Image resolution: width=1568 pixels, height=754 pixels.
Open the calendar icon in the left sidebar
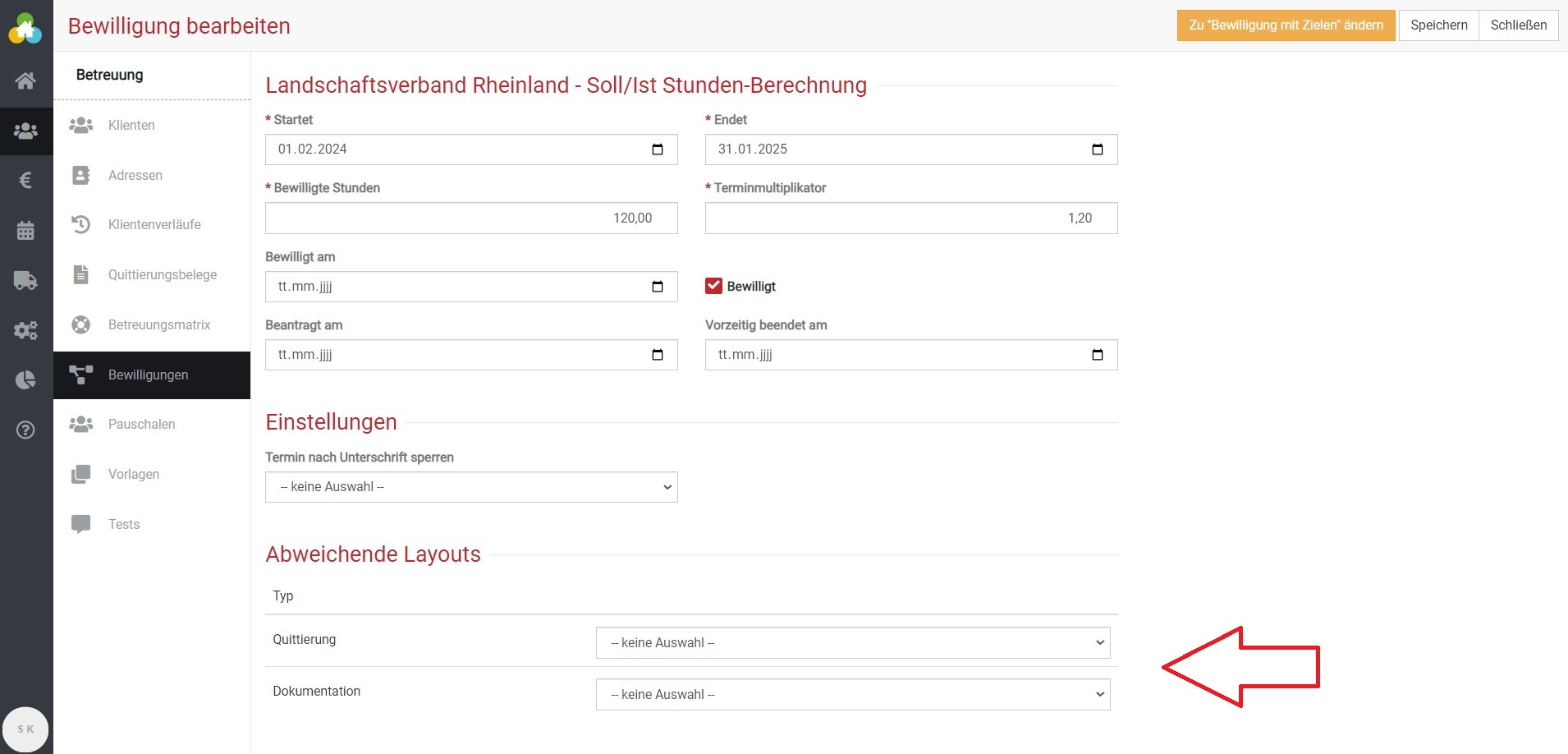click(x=25, y=230)
